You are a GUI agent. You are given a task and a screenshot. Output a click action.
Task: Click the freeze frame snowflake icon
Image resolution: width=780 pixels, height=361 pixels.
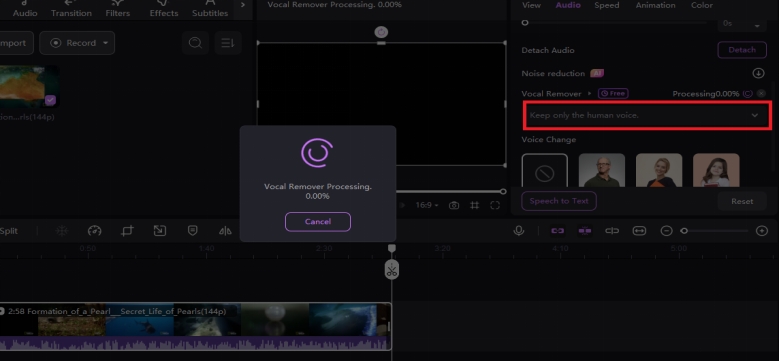[62, 231]
